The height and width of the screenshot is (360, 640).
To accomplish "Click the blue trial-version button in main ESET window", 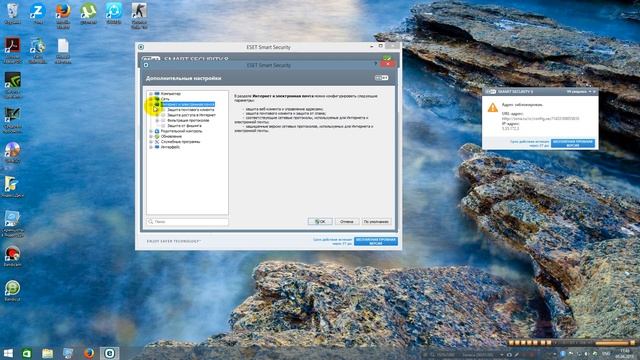I will click(x=376, y=241).
